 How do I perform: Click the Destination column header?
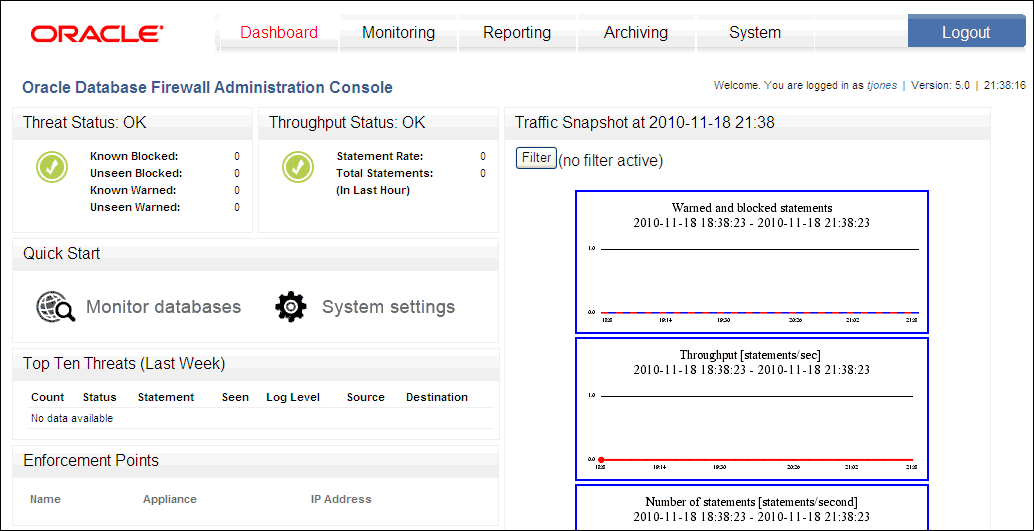tap(437, 397)
